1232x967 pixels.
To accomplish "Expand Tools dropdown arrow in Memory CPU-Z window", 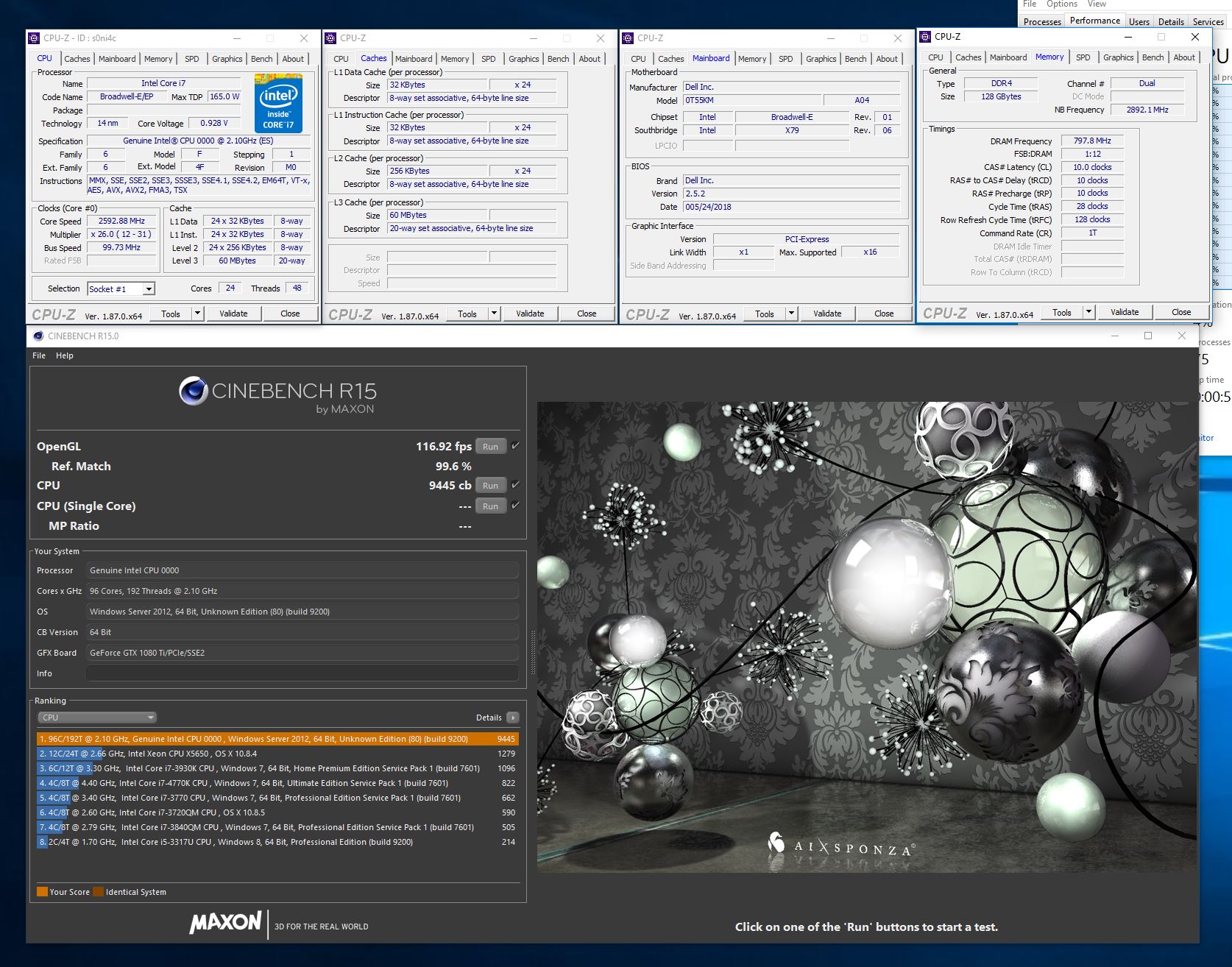I will (x=1088, y=312).
